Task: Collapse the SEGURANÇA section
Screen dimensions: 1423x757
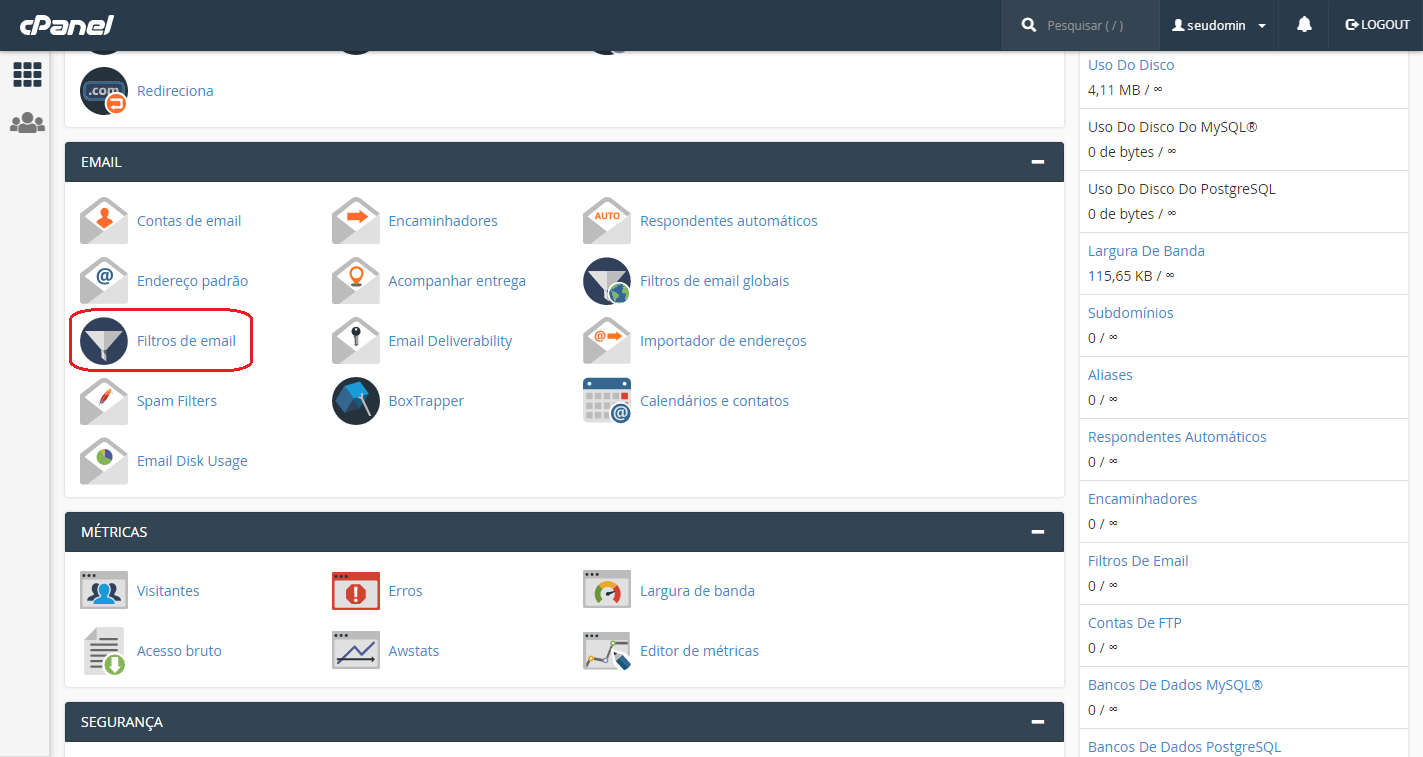Action: (x=1038, y=722)
